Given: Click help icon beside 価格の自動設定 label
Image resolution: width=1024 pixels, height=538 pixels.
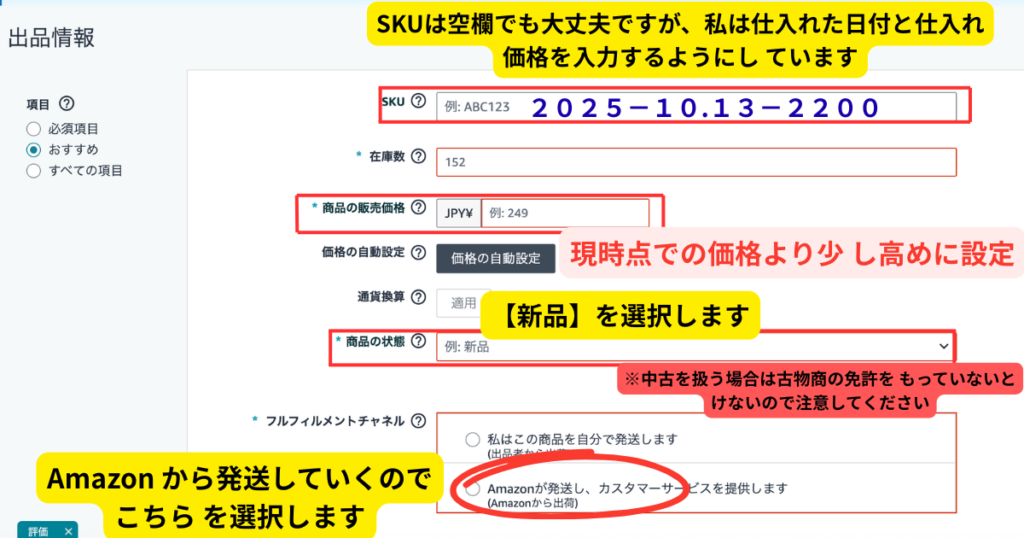Looking at the screenshot, I should point(418,252).
